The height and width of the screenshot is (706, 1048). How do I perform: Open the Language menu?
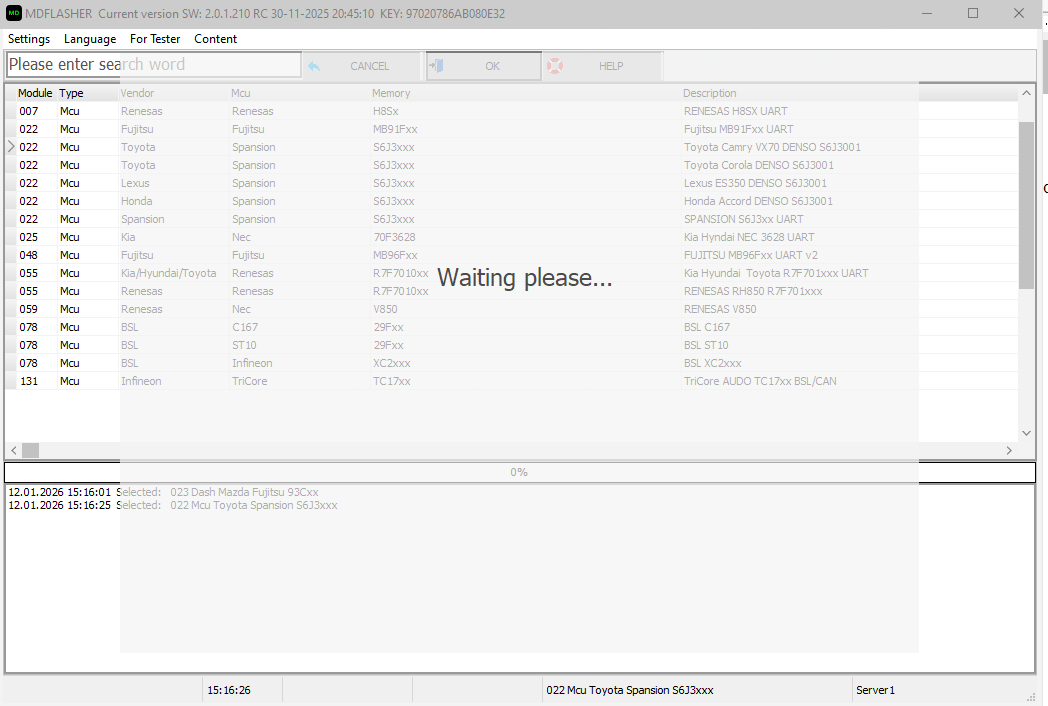point(90,39)
